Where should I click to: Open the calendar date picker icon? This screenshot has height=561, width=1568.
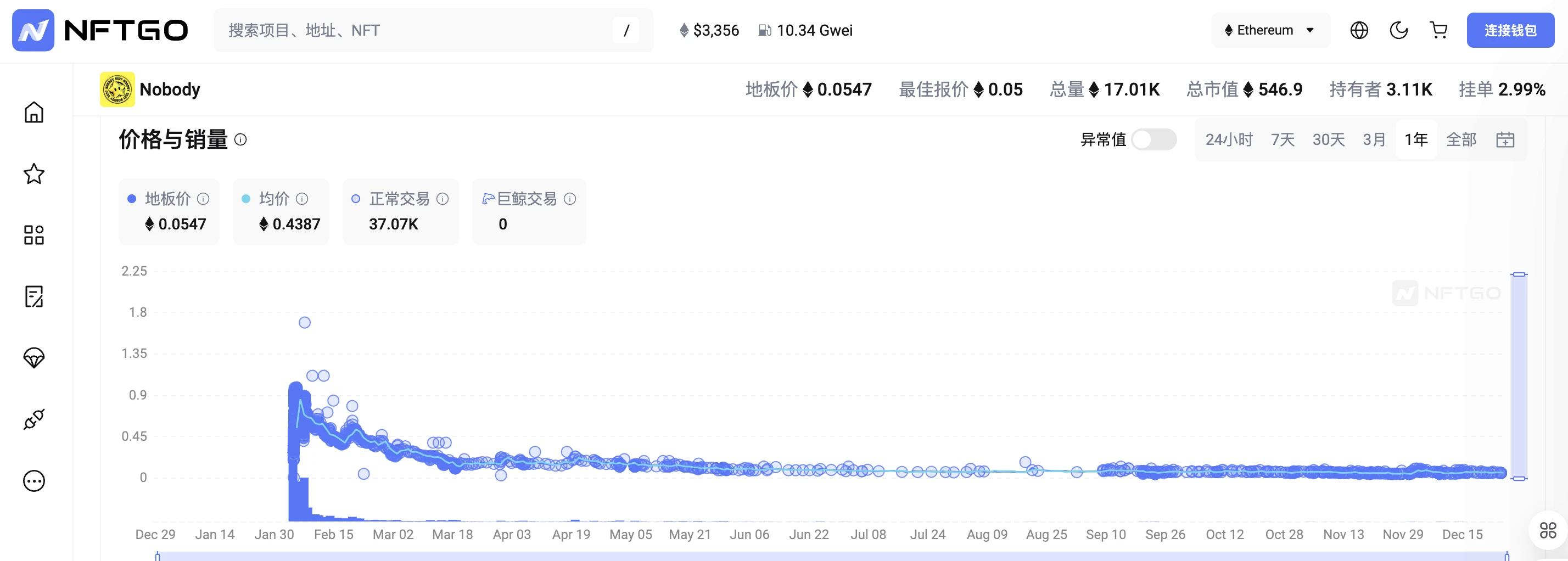[x=1505, y=140]
